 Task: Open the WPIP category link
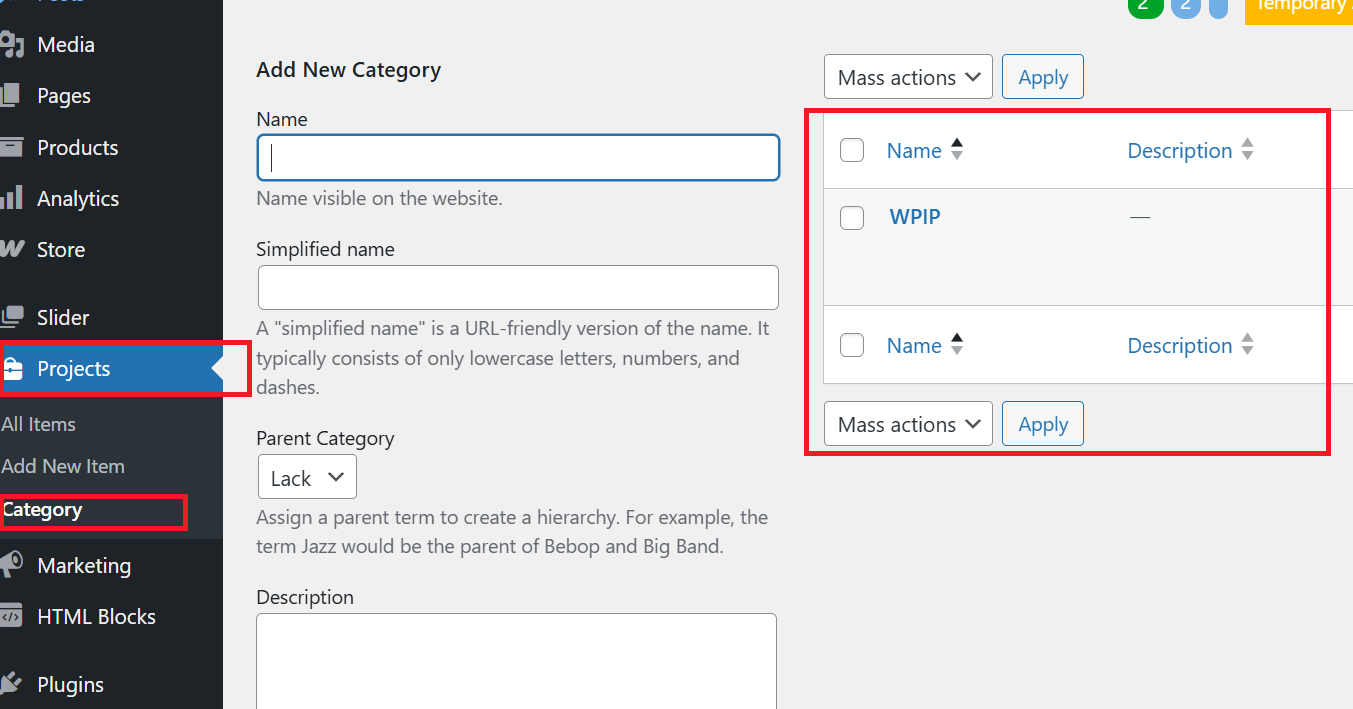[915, 216]
